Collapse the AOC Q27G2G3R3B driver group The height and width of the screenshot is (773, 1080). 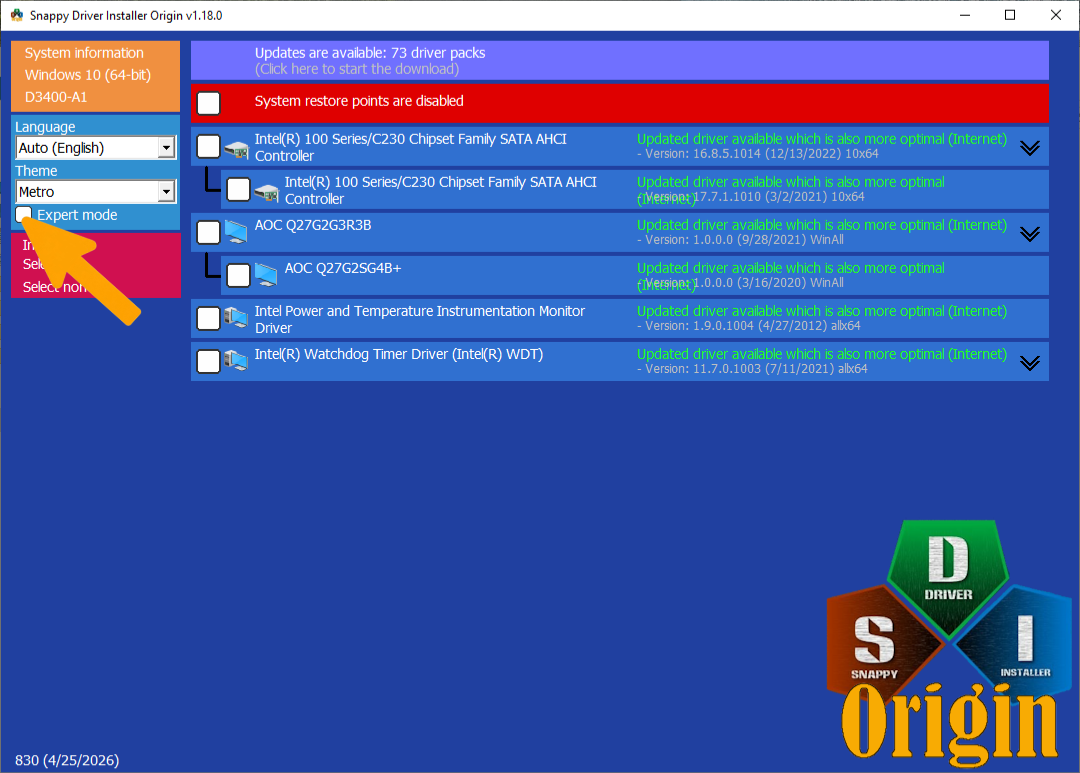1030,234
